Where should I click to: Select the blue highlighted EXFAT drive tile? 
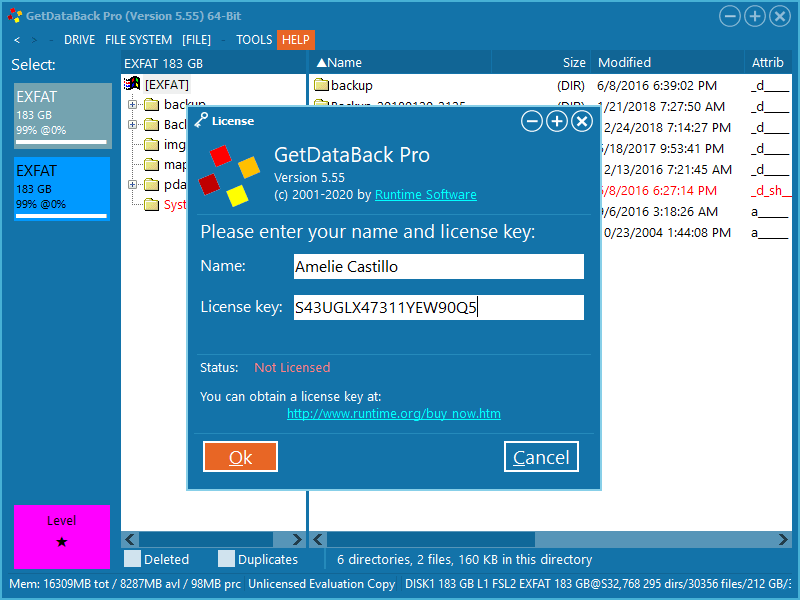point(62,189)
